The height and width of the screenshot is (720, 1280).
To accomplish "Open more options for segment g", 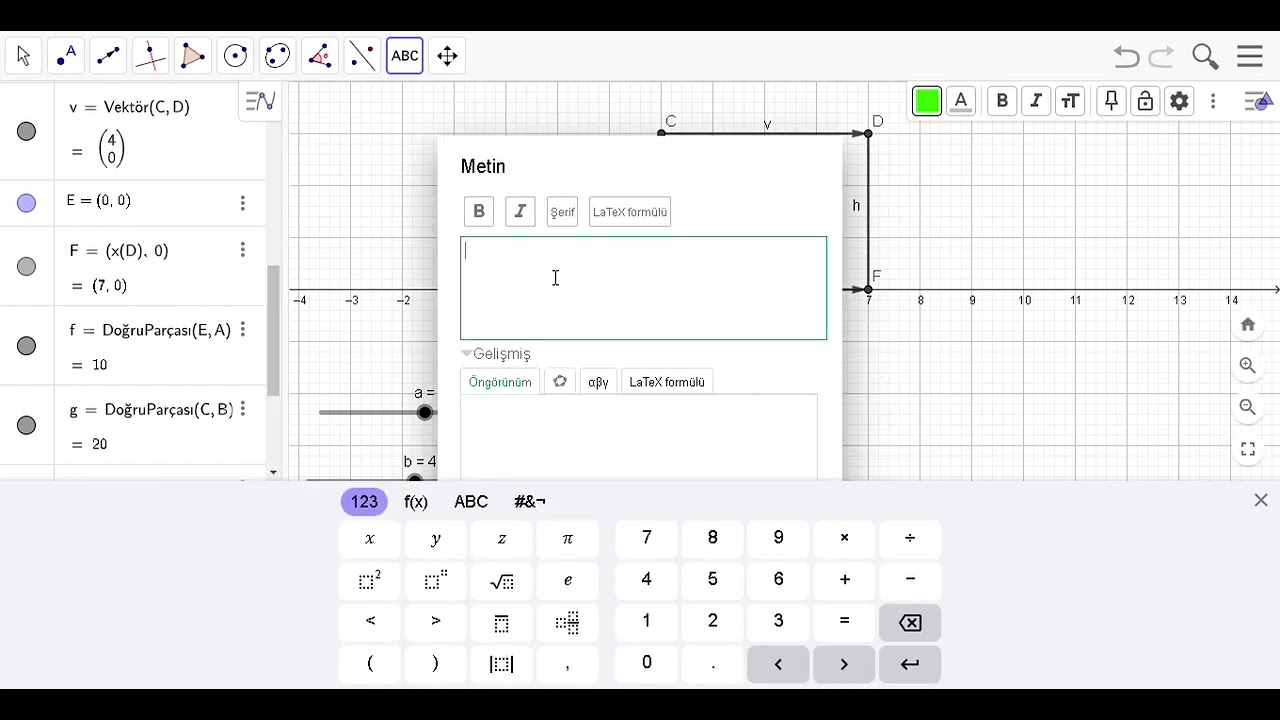I will pyautogui.click(x=242, y=409).
